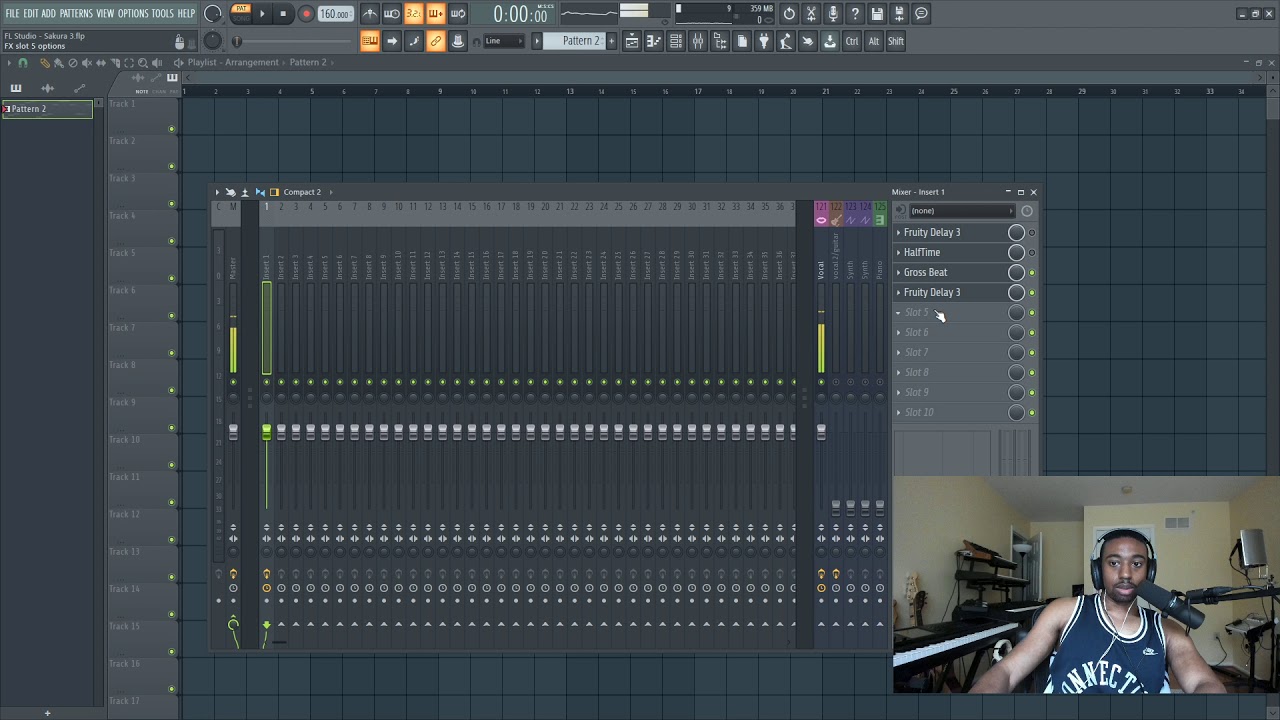This screenshot has height=720, width=1280.
Task: Click the Stop button in the transport
Action: 284,14
